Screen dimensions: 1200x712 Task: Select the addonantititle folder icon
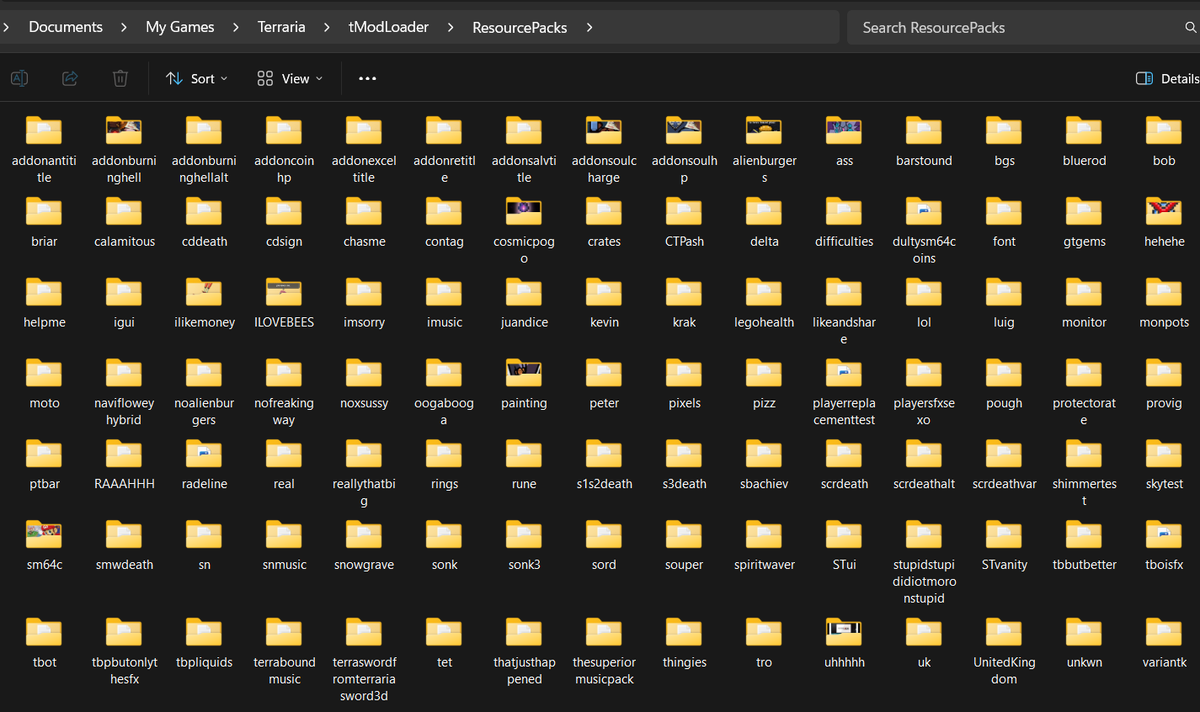click(44, 130)
